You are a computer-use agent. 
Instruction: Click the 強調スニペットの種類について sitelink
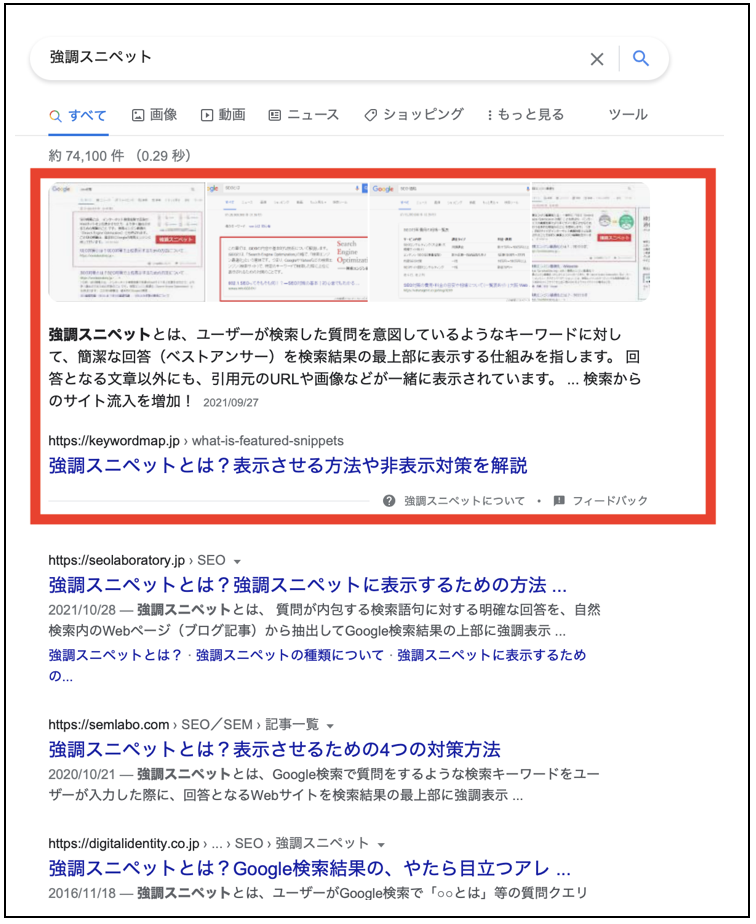click(290, 655)
